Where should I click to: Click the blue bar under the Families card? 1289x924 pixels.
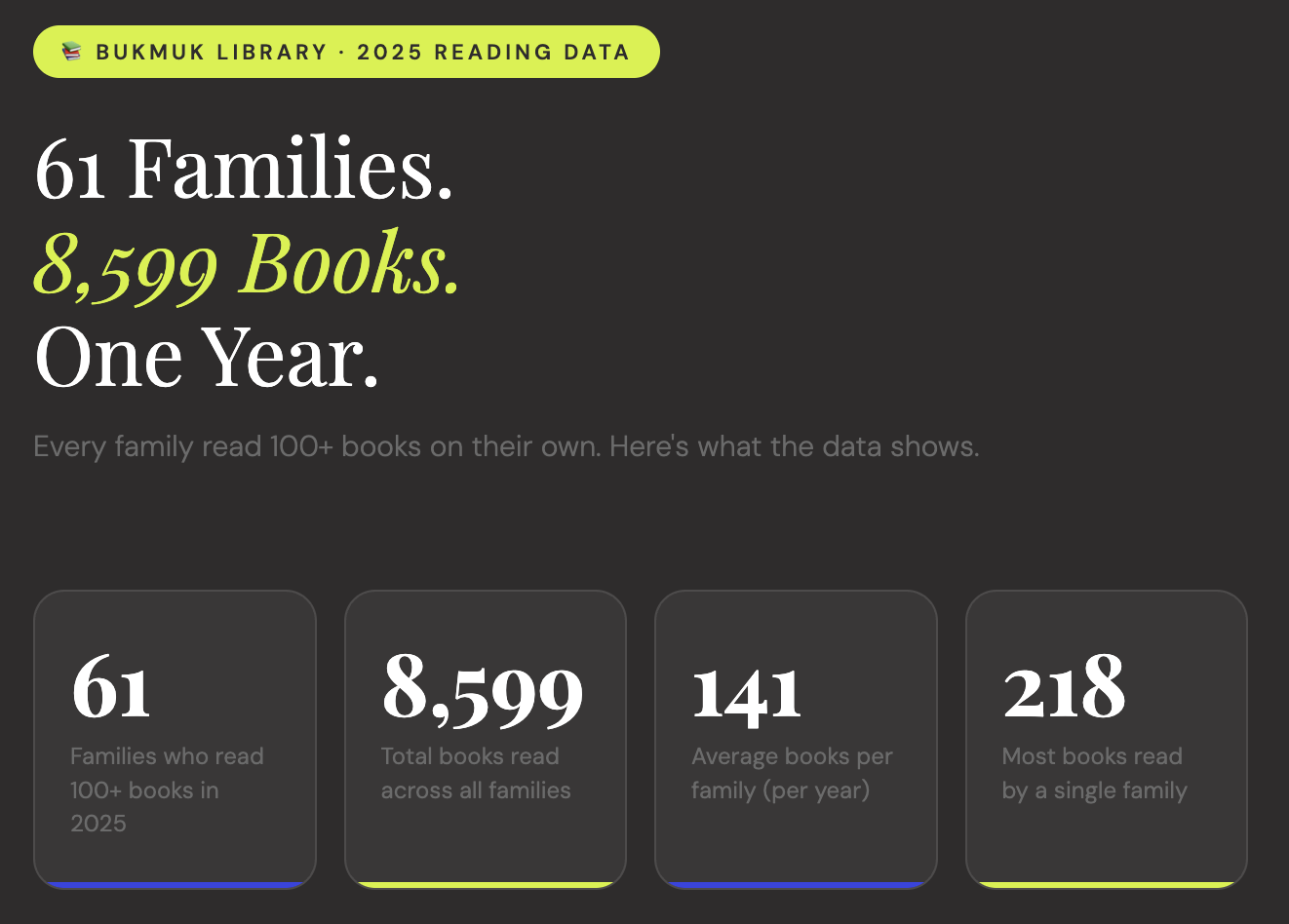tap(176, 885)
